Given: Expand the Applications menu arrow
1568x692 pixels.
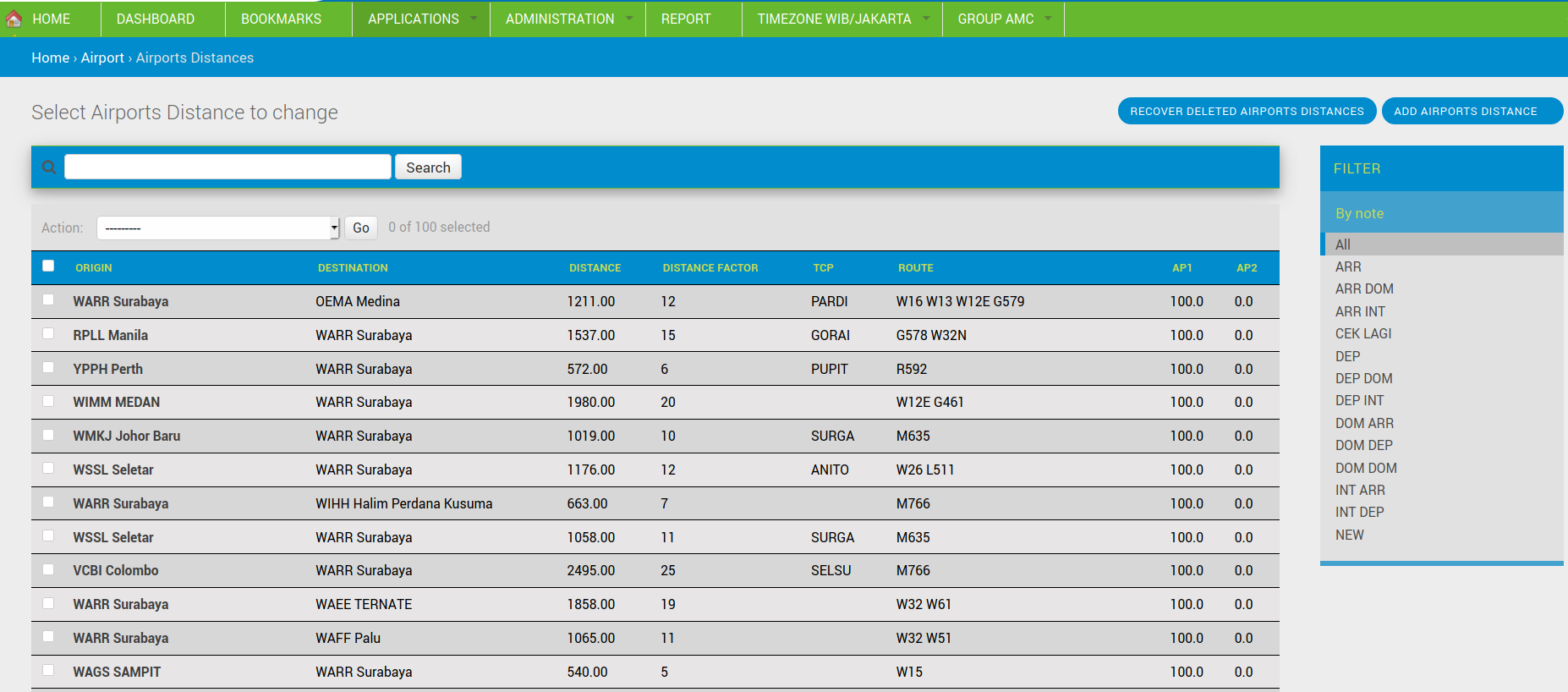Looking at the screenshot, I should 474,19.
